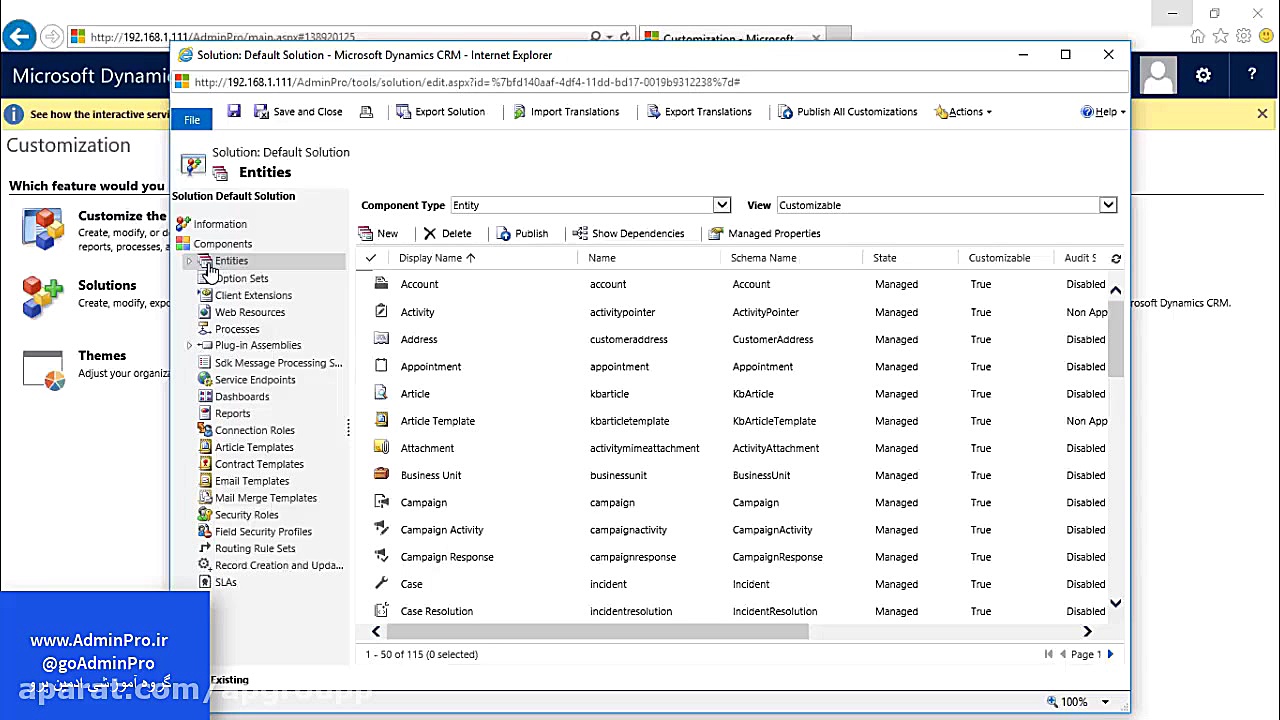This screenshot has height=720, width=1280.
Task: Click the Article Template row icon
Action: point(381,420)
